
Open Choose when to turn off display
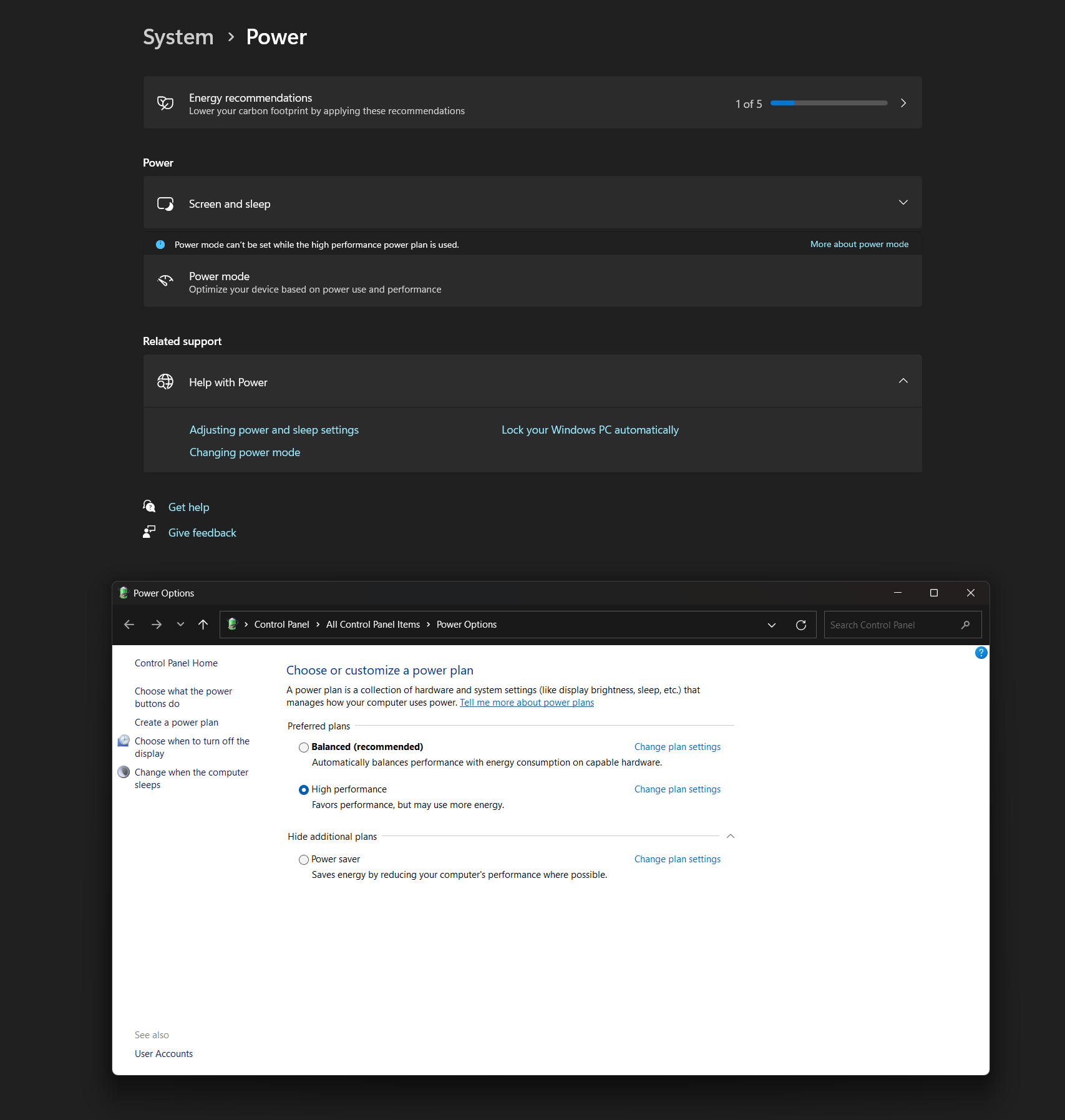pos(192,747)
